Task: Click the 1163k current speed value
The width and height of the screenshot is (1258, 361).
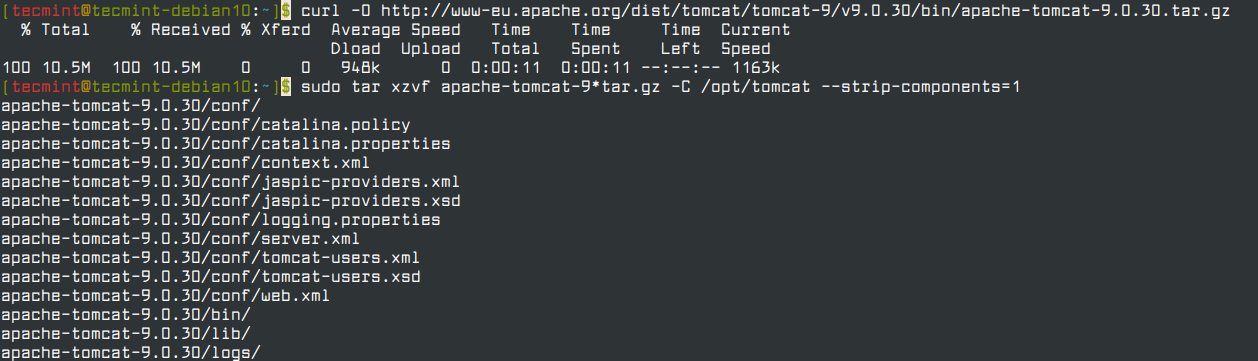Action: click(x=755, y=68)
